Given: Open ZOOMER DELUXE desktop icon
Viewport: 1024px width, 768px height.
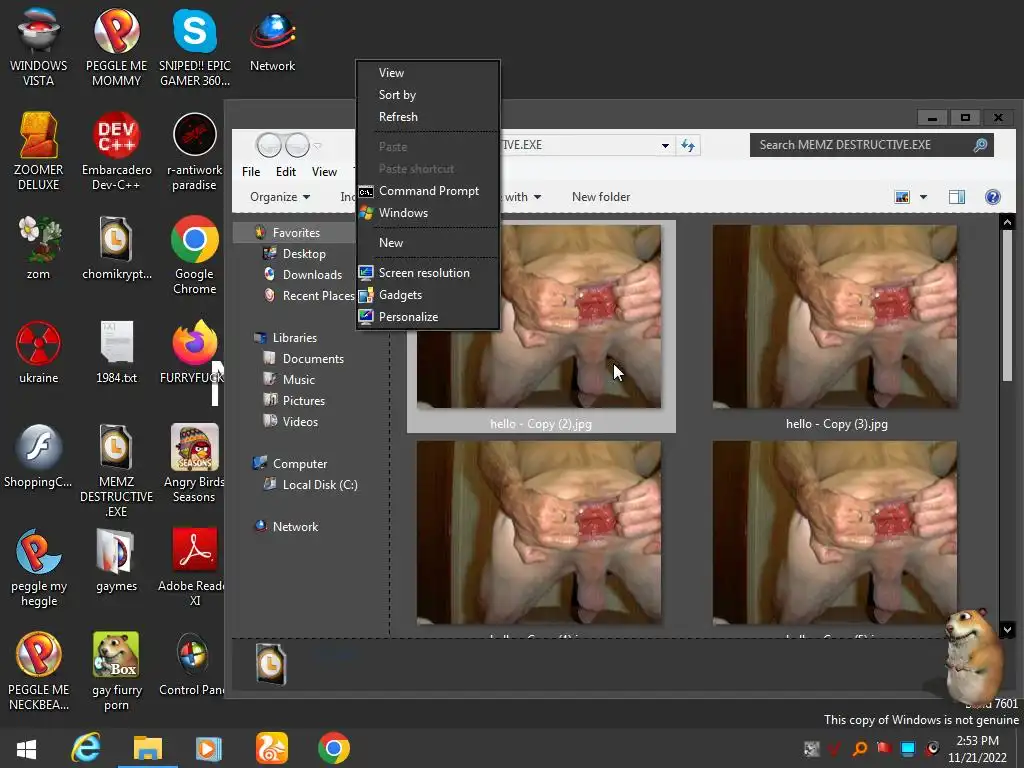Looking at the screenshot, I should click(39, 151).
